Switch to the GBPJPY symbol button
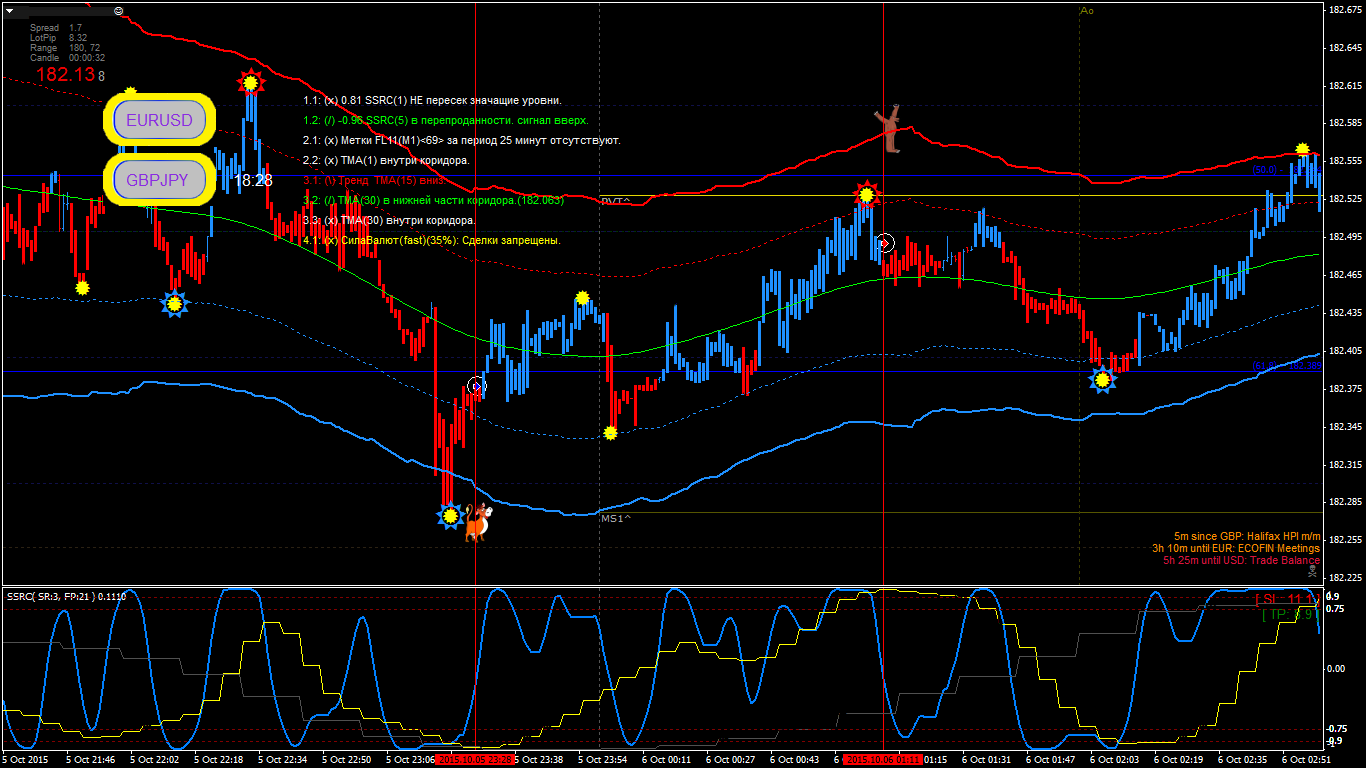The width and height of the screenshot is (1366, 768). (160, 181)
